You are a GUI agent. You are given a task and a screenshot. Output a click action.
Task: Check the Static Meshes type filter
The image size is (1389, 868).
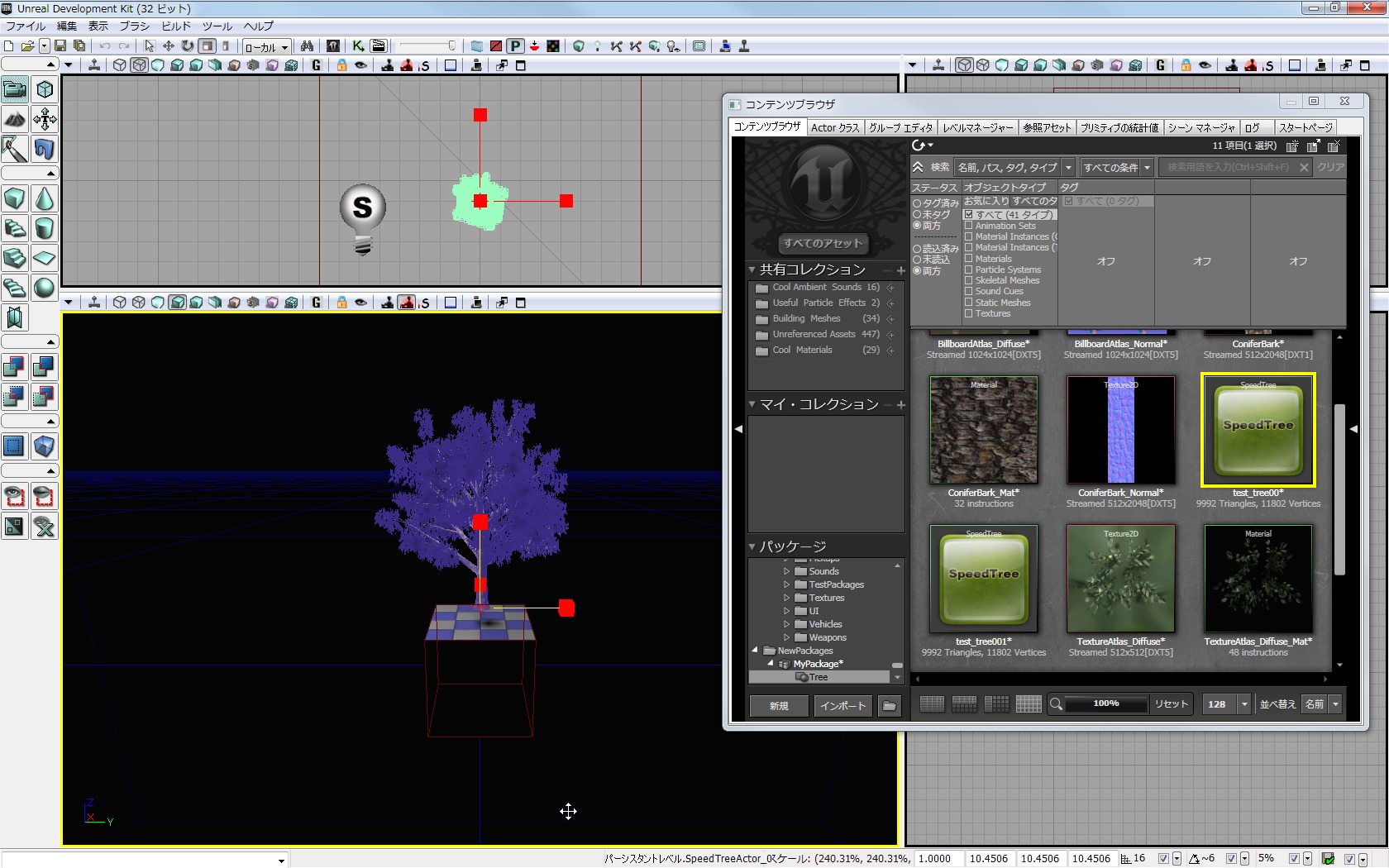tap(968, 303)
